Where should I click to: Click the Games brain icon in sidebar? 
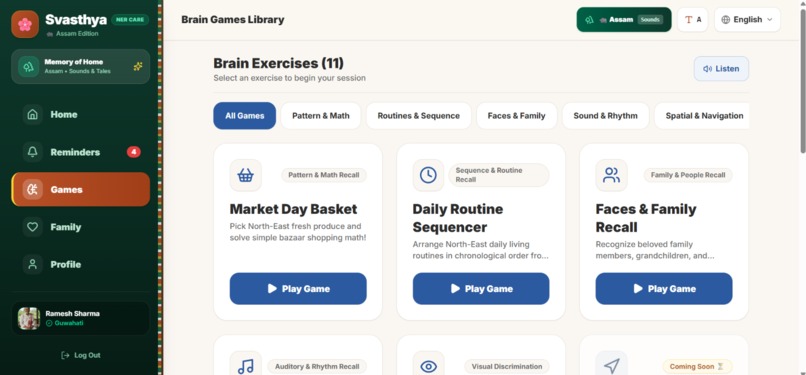(32, 190)
